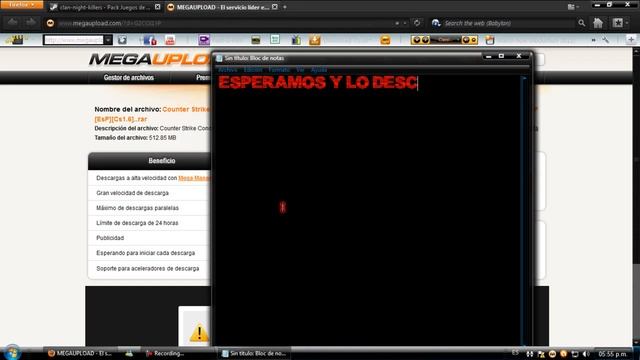The width and height of the screenshot is (640, 360).
Task: Click the plus button at toolbar end
Action: tap(631, 40)
